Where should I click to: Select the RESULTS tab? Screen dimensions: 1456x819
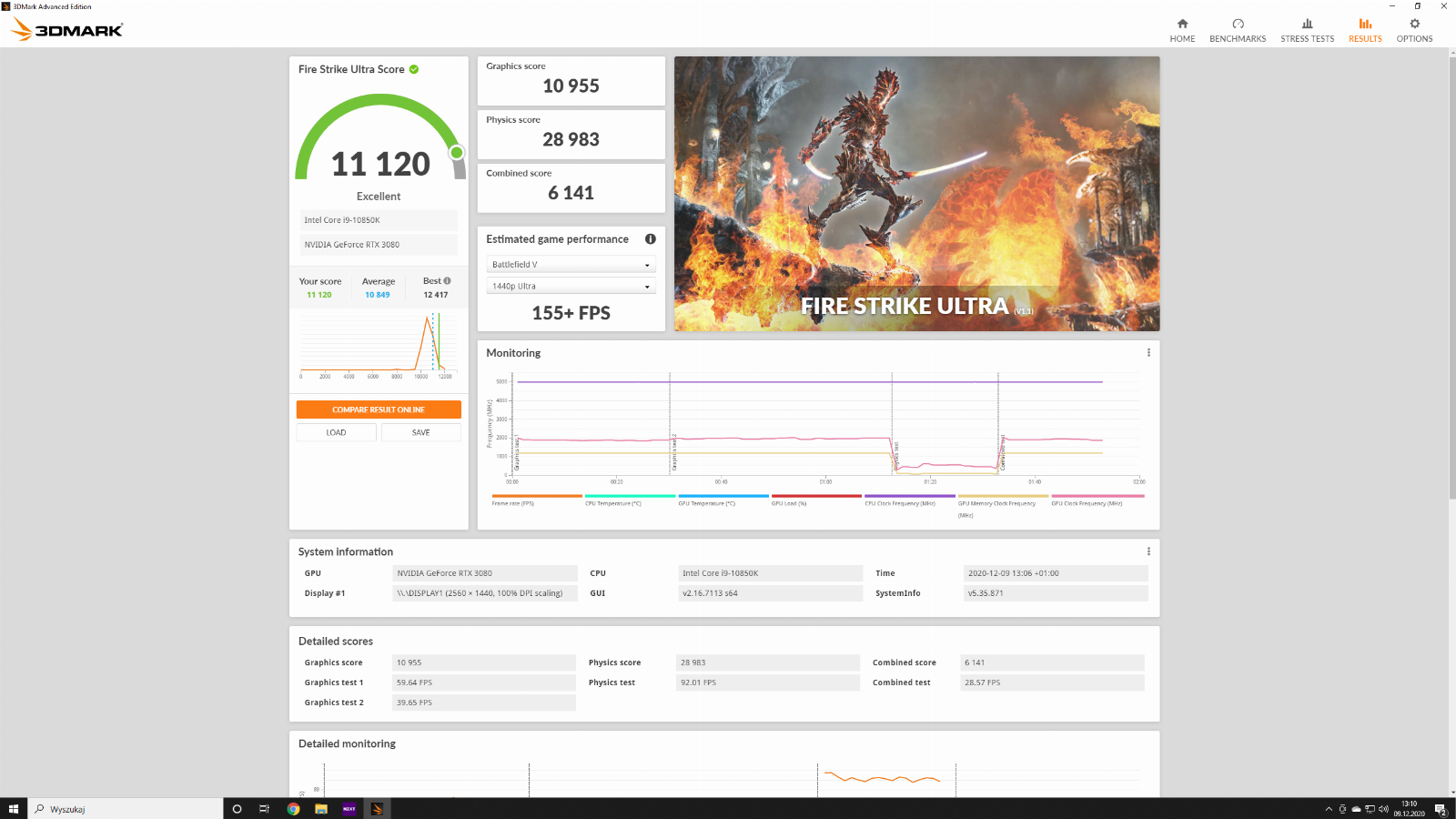1365,30
